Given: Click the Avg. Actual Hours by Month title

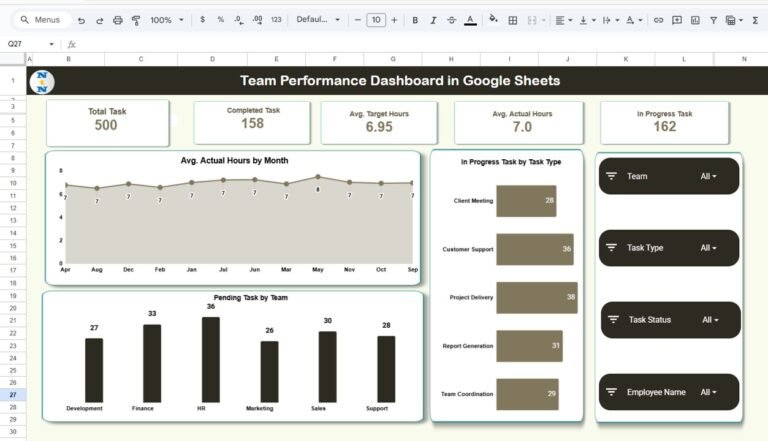Looking at the screenshot, I should (234, 160).
